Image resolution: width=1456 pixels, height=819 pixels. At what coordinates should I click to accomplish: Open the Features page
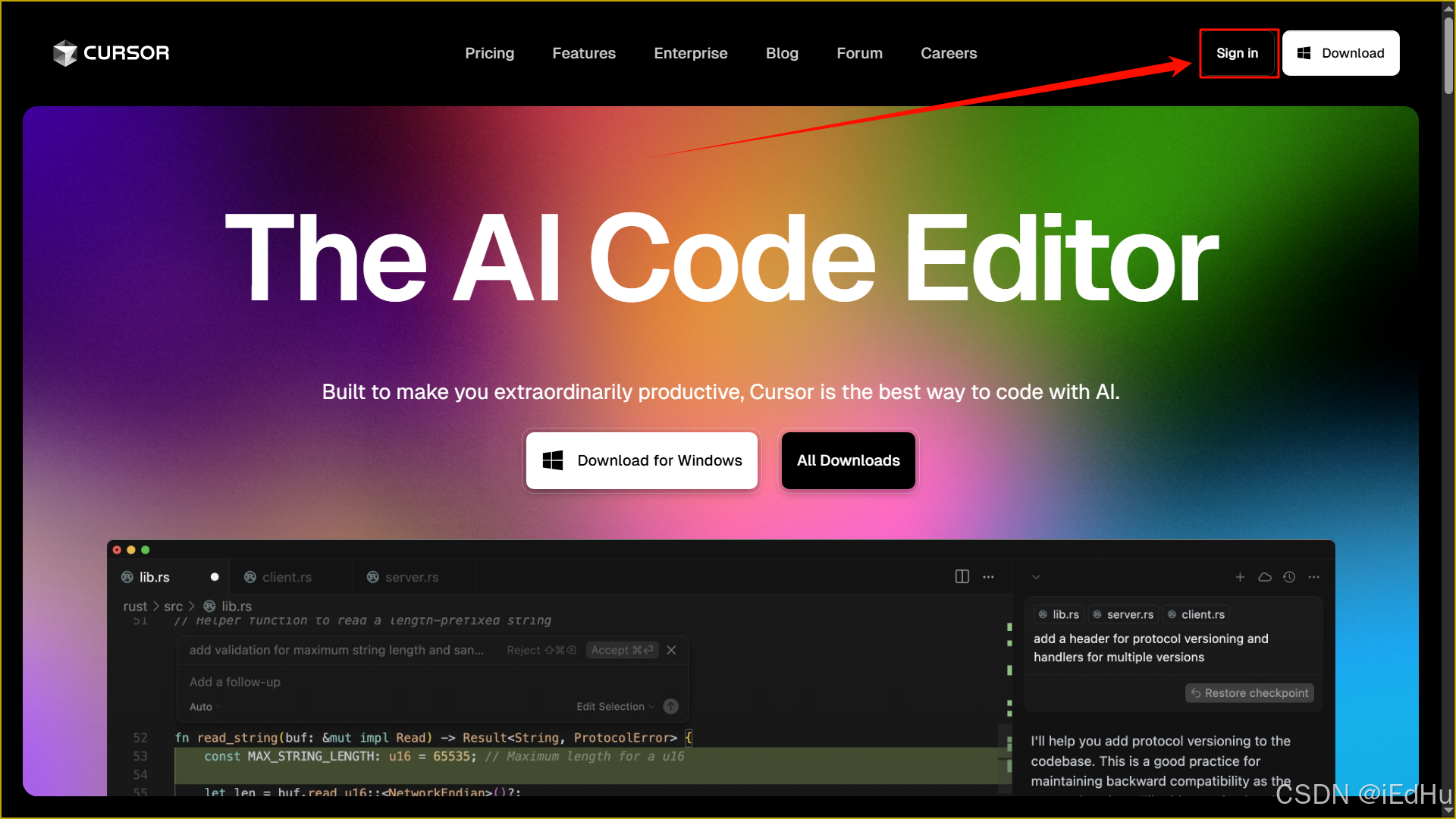coord(584,53)
